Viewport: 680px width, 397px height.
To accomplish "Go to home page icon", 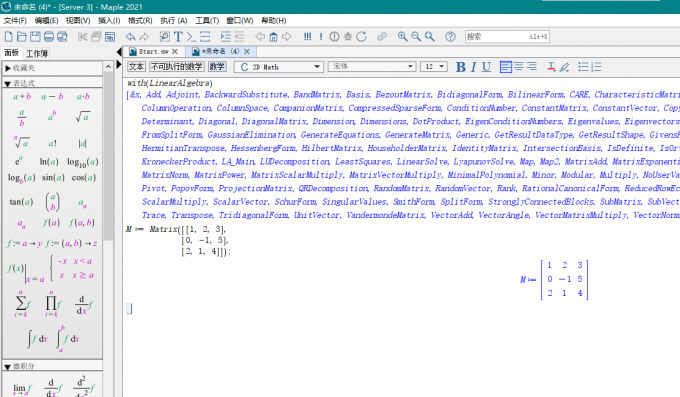I will (x=273, y=37).
